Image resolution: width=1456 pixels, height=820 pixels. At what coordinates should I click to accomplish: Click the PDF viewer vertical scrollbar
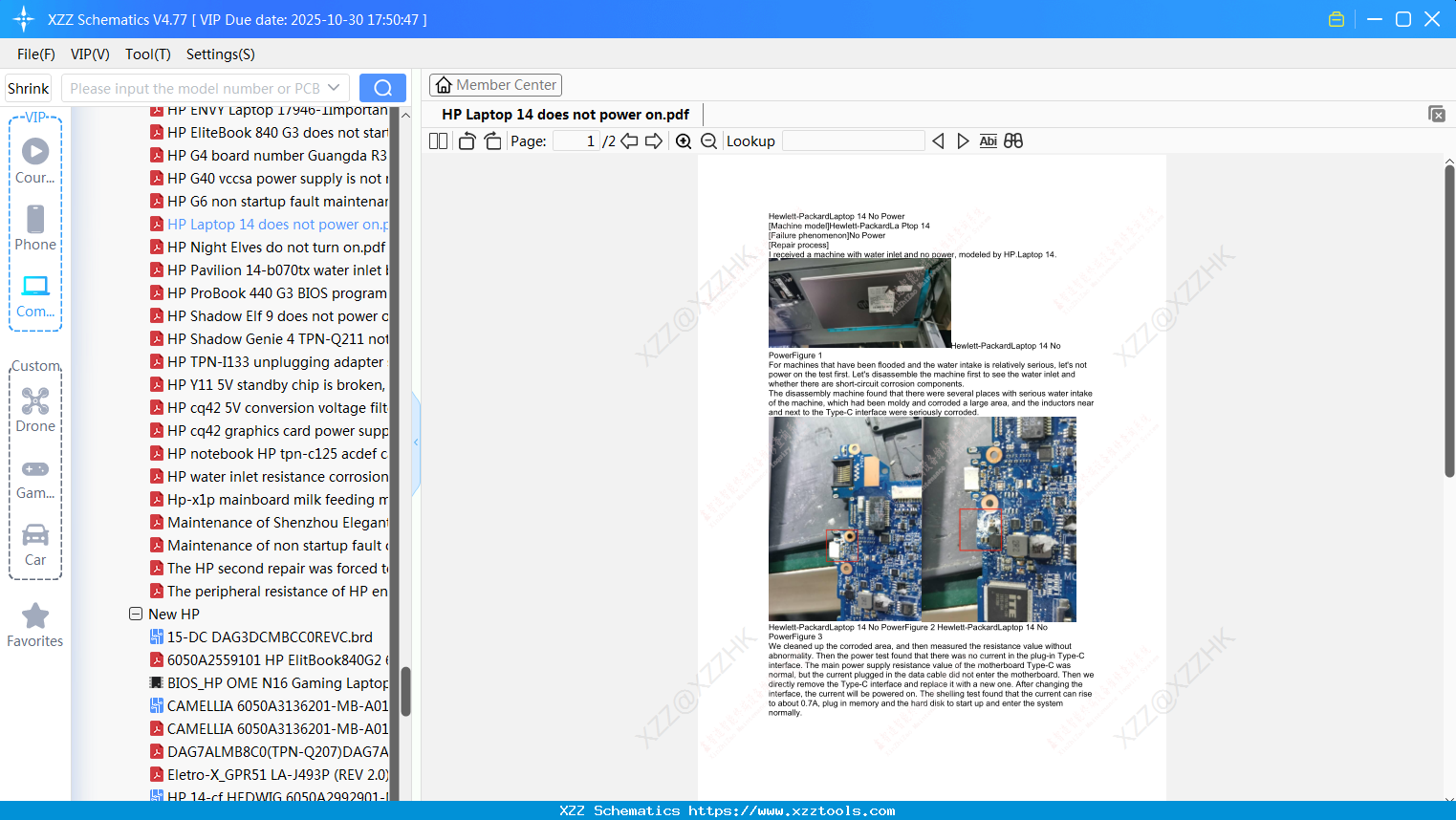pos(1449,320)
